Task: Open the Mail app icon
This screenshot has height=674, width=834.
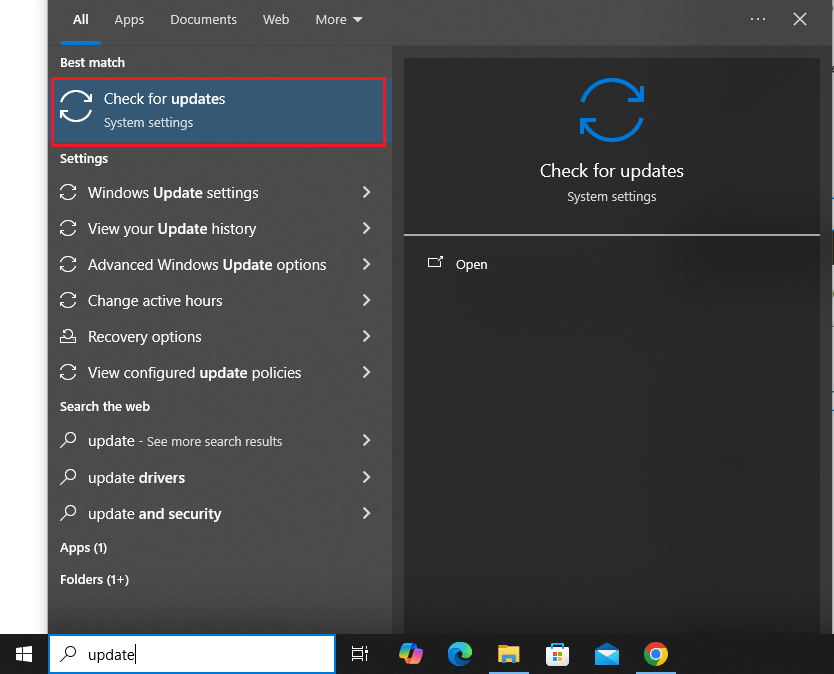Action: pos(606,654)
